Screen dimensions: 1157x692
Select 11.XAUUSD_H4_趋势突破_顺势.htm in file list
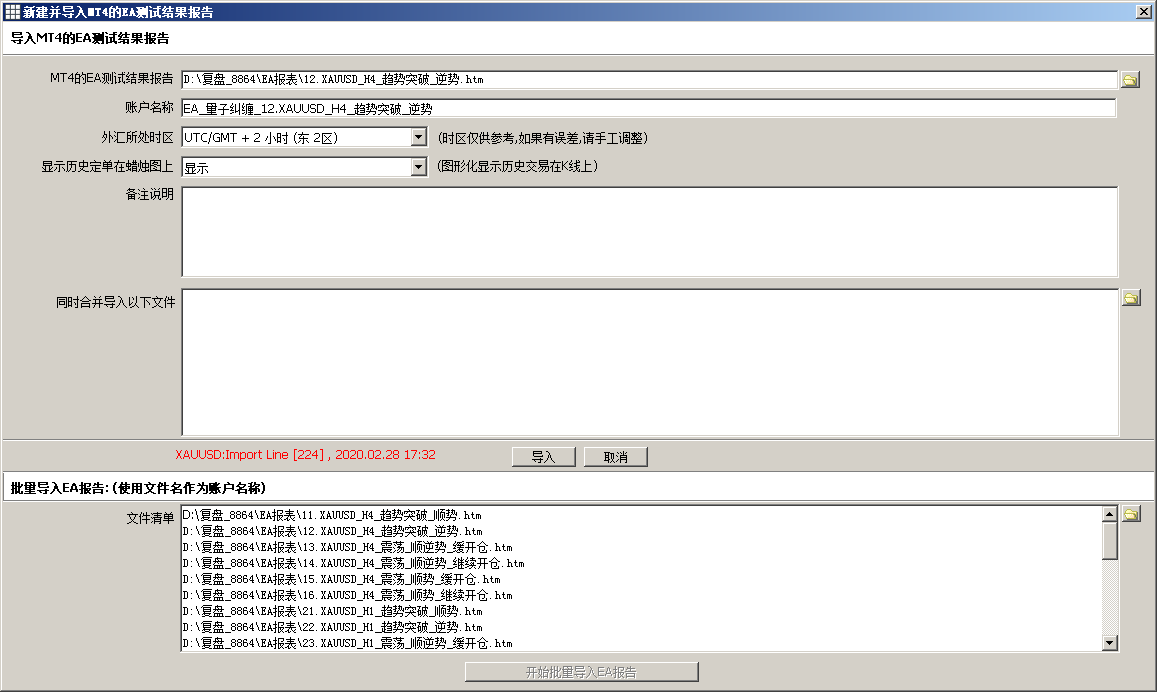pyautogui.click(x=333, y=515)
